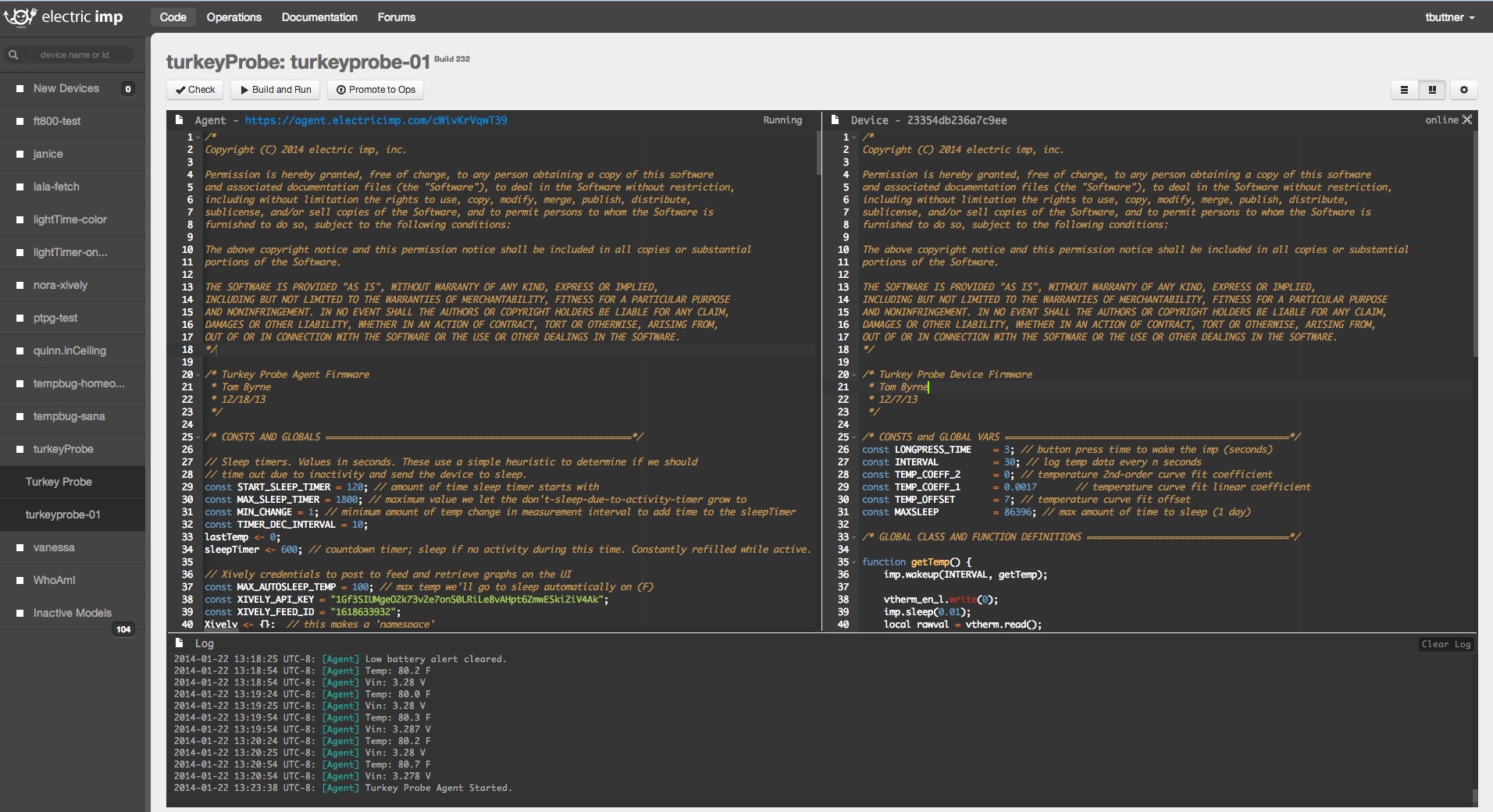This screenshot has width=1493, height=812.
Task: Switch to stacked rows editor layout
Action: click(x=1404, y=90)
